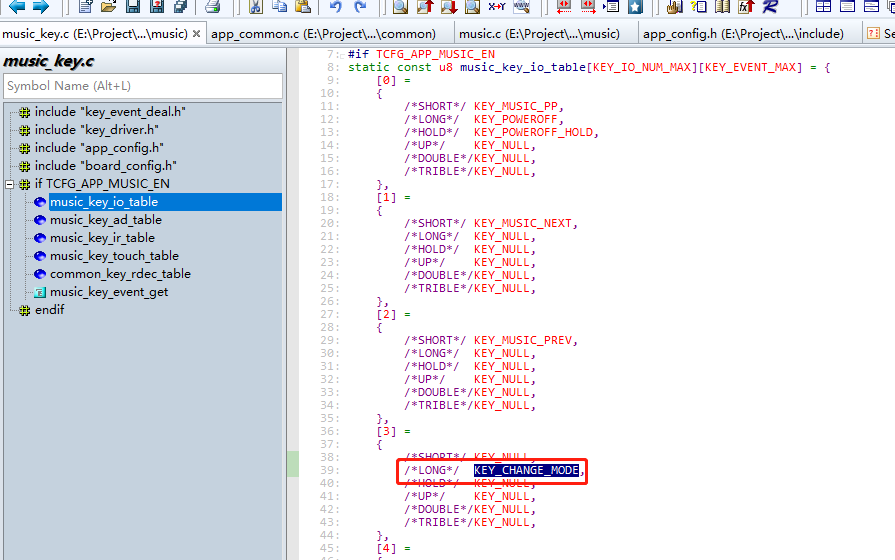Click KEY_MUSIC_NEXT on line 20
895x560 pixels.
pos(522,223)
